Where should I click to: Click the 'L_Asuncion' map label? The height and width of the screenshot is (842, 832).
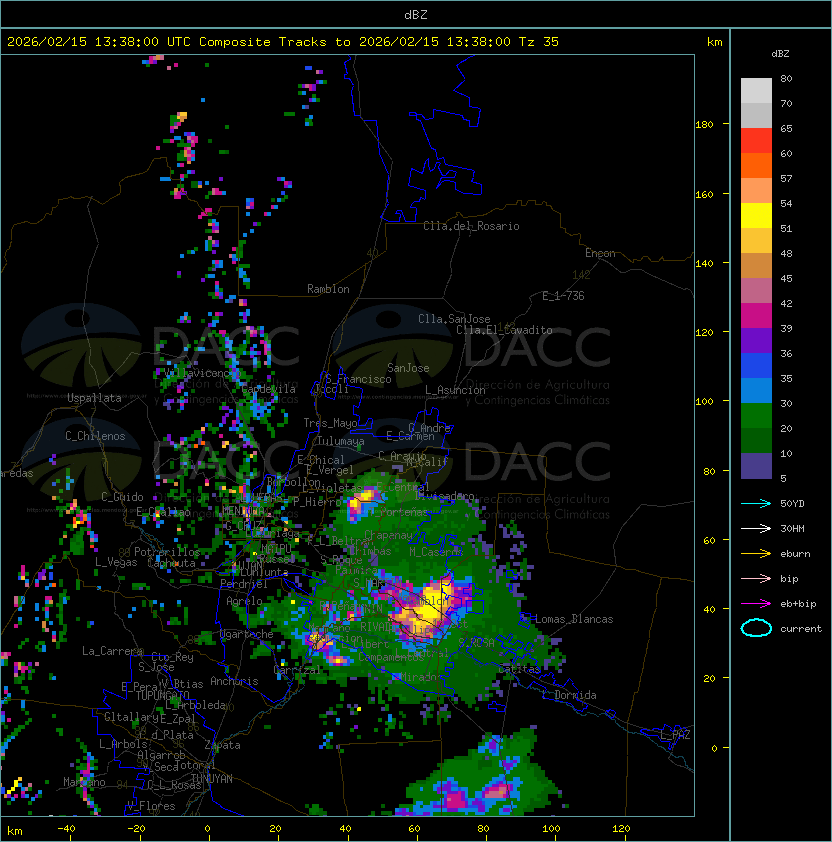point(455,390)
